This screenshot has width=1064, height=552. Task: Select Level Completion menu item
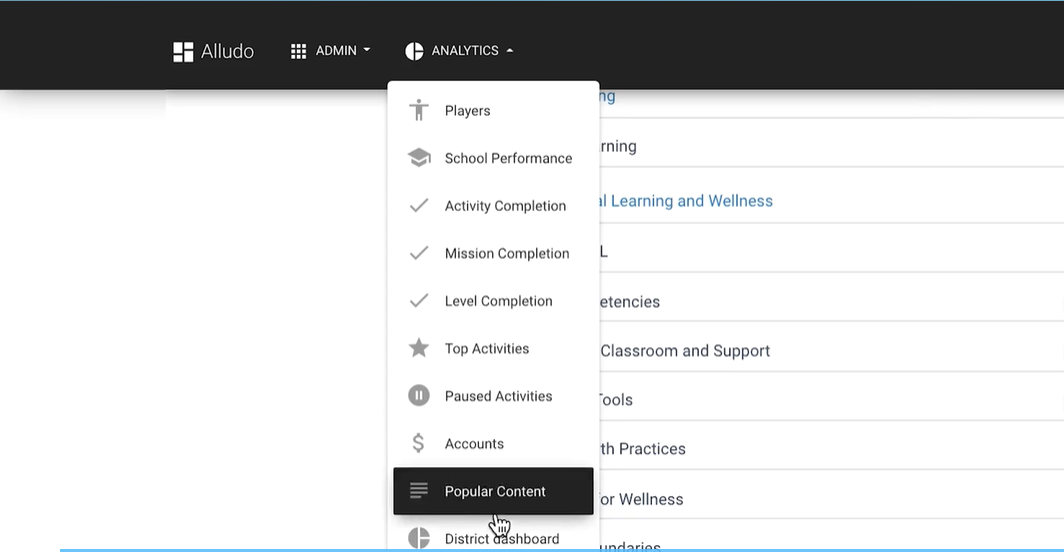point(493,301)
